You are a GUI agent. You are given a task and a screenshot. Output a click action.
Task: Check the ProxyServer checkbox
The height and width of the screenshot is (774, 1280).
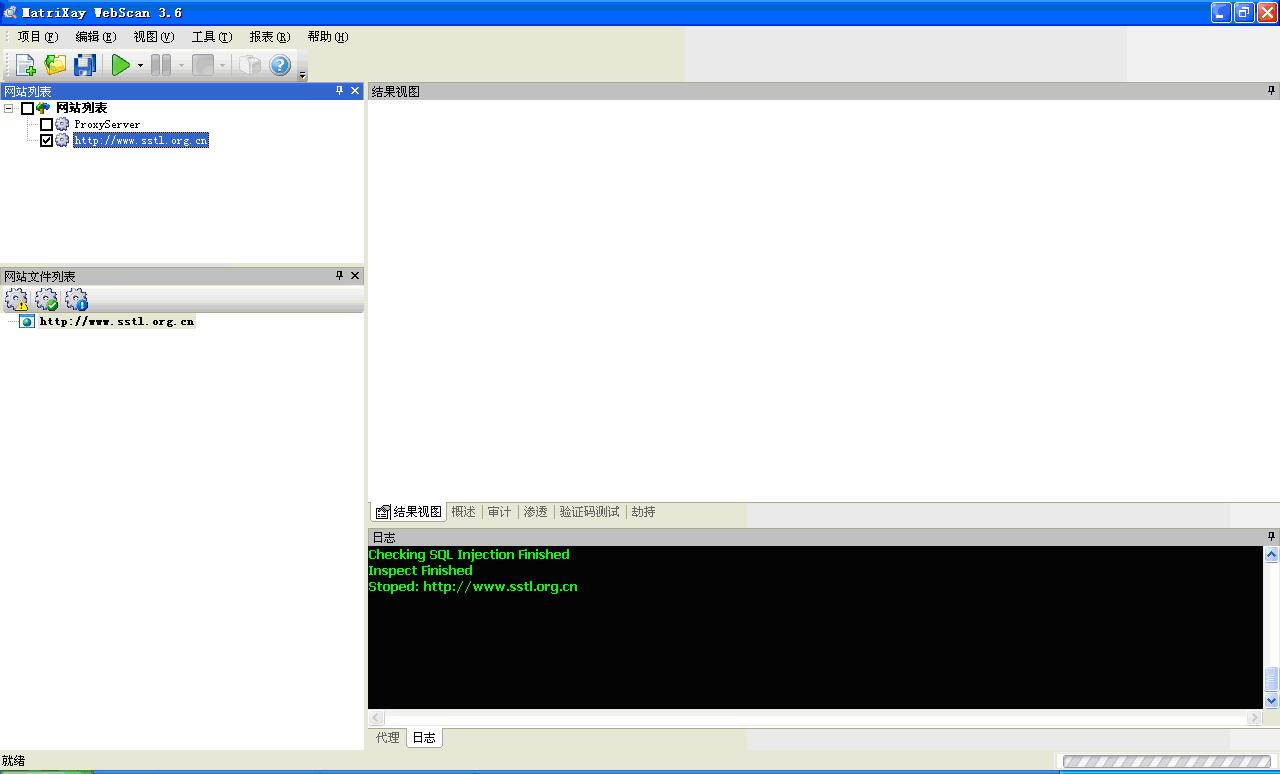click(x=46, y=124)
